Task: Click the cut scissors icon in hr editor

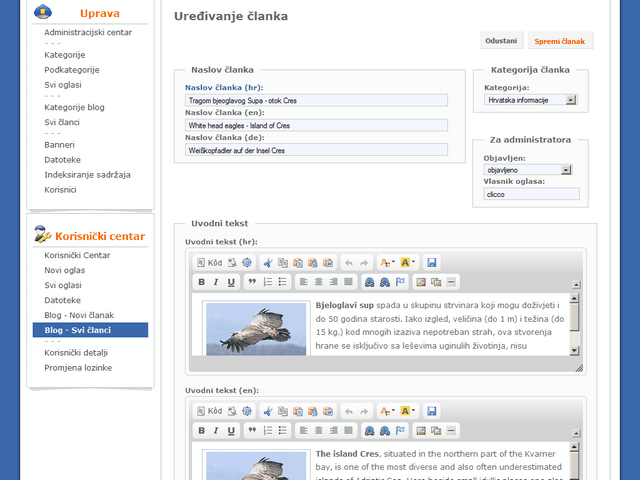Action: [x=267, y=262]
